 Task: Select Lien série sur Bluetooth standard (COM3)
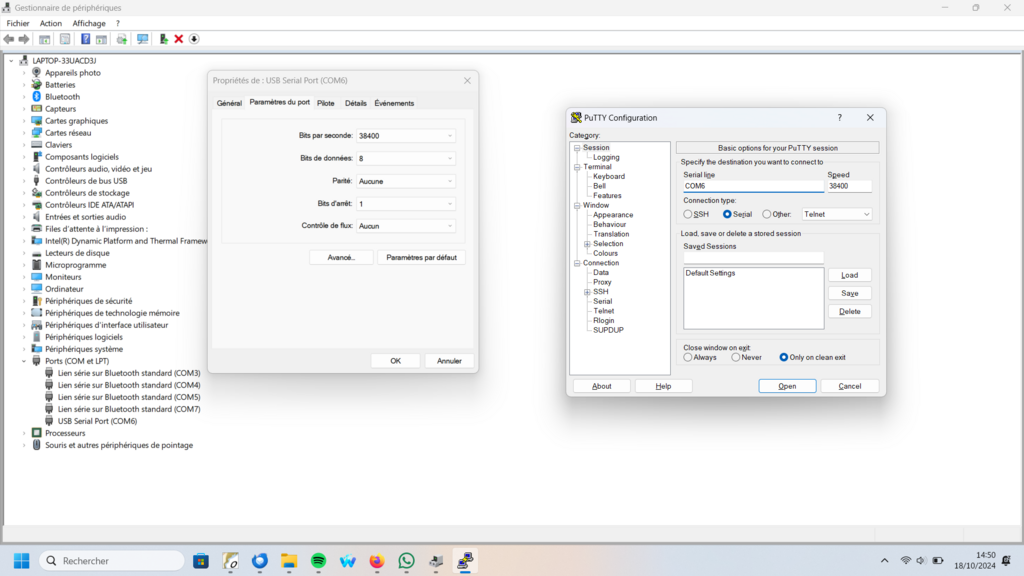click(x=129, y=373)
